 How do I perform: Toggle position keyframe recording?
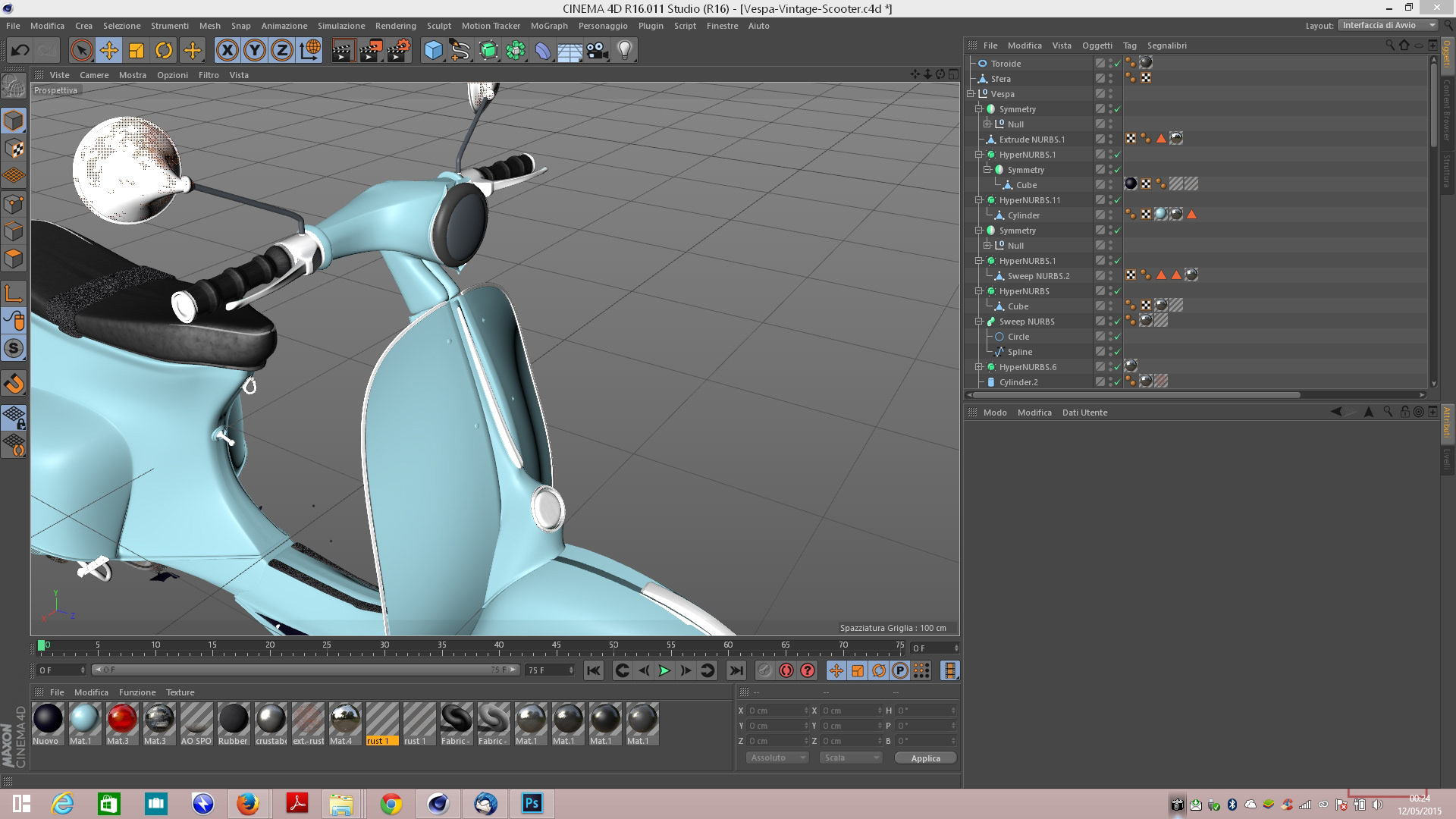click(x=836, y=670)
